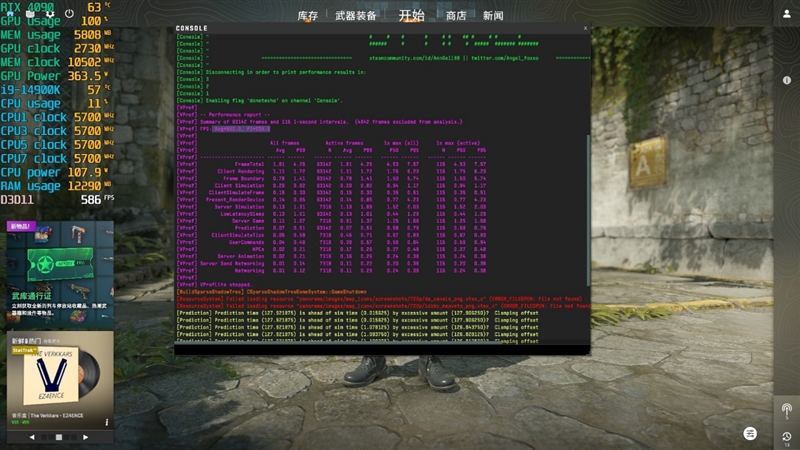Click the StatTrak tag on music kit
Screen dimensions: 800x450
click(x=23, y=351)
